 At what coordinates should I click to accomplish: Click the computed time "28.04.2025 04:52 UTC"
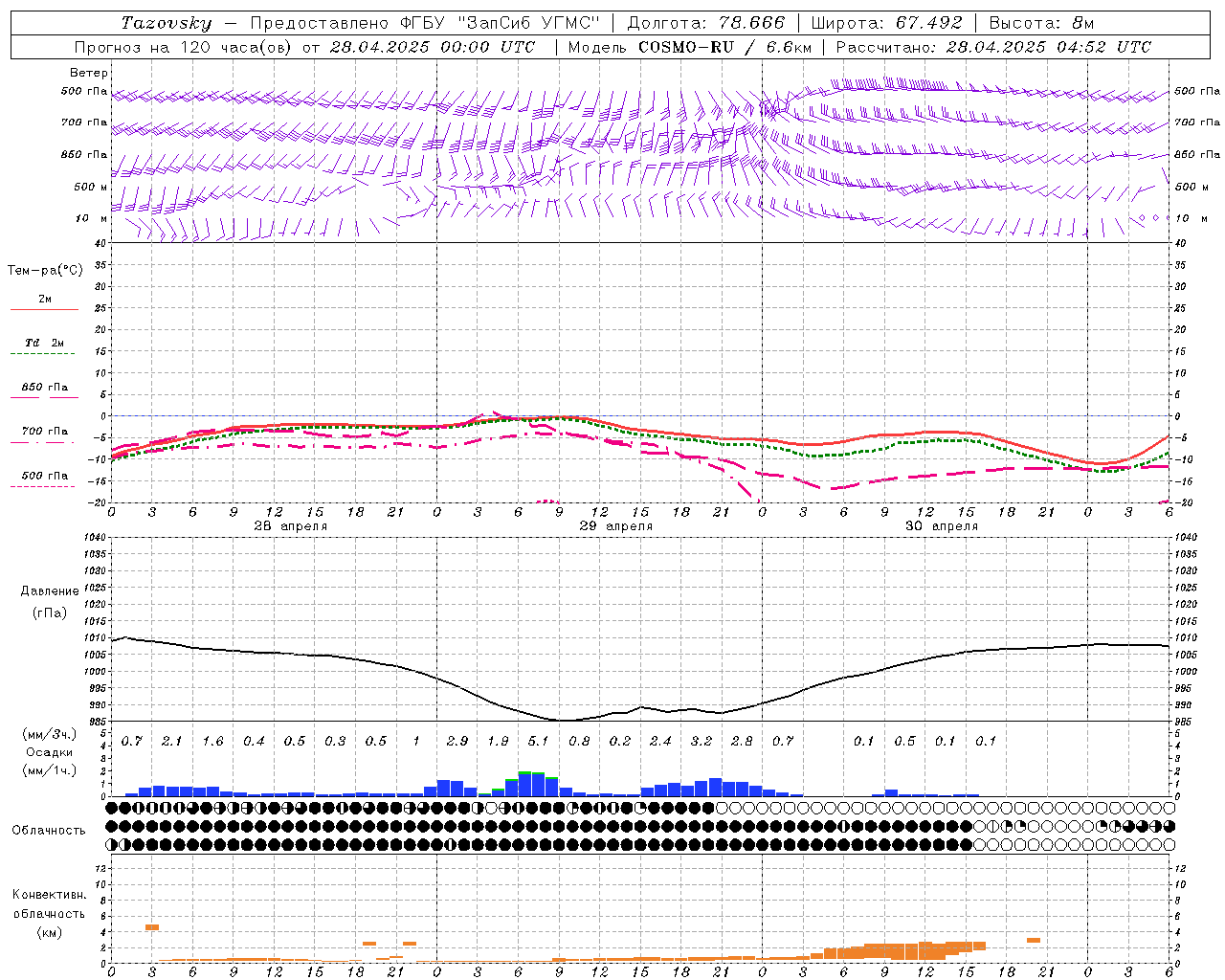(x=1049, y=47)
